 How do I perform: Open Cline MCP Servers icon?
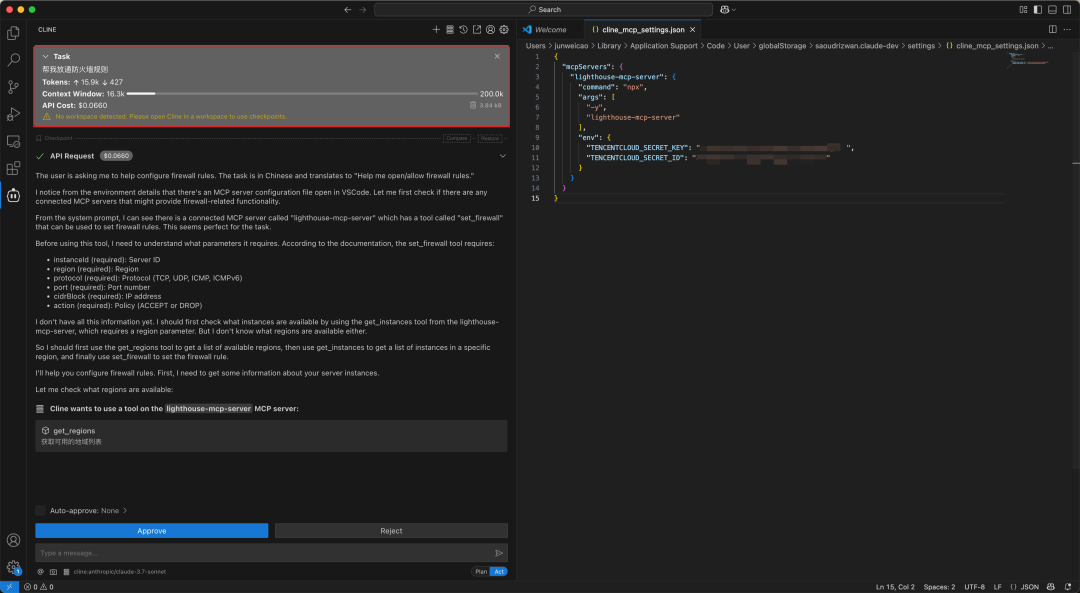pyautogui.click(x=450, y=30)
